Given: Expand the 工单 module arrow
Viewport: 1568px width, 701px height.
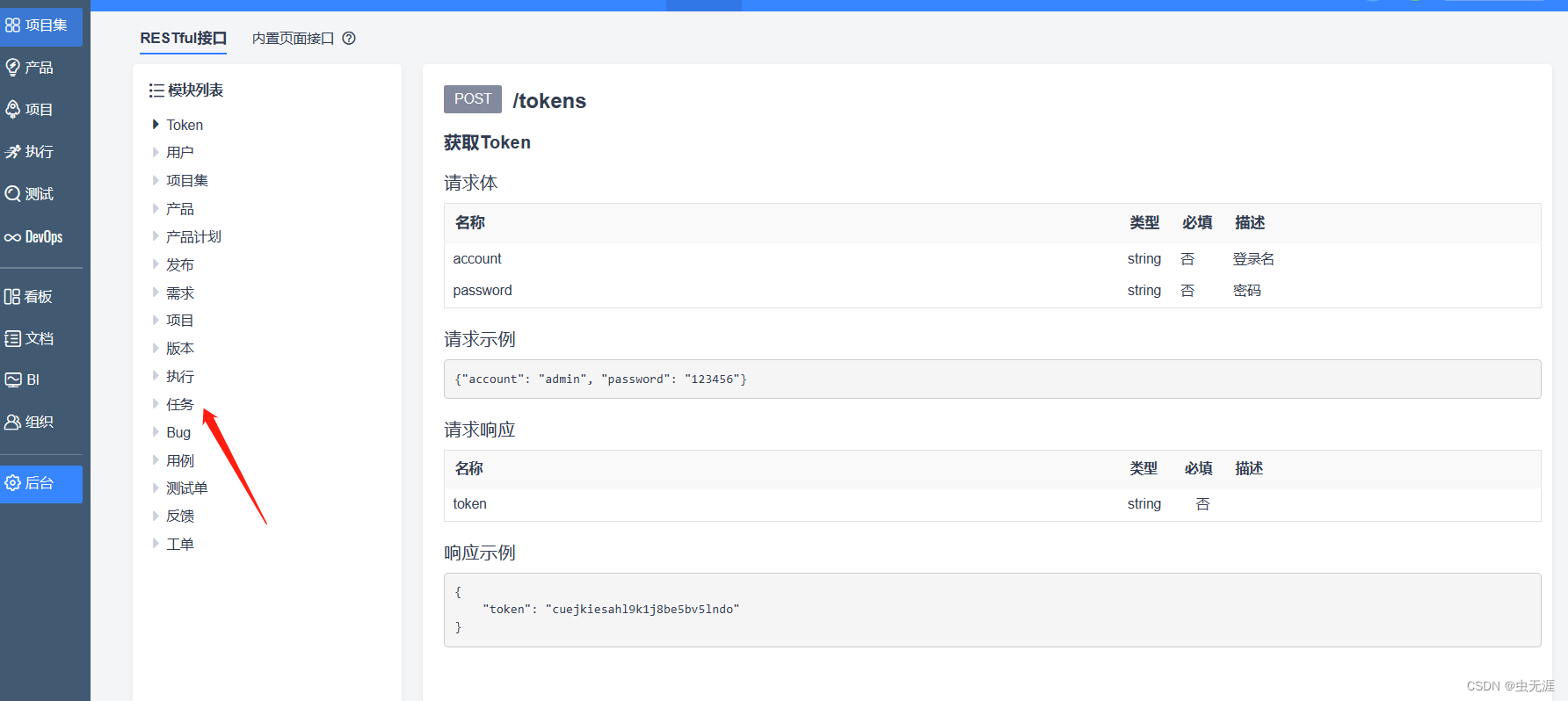Looking at the screenshot, I should point(156,544).
